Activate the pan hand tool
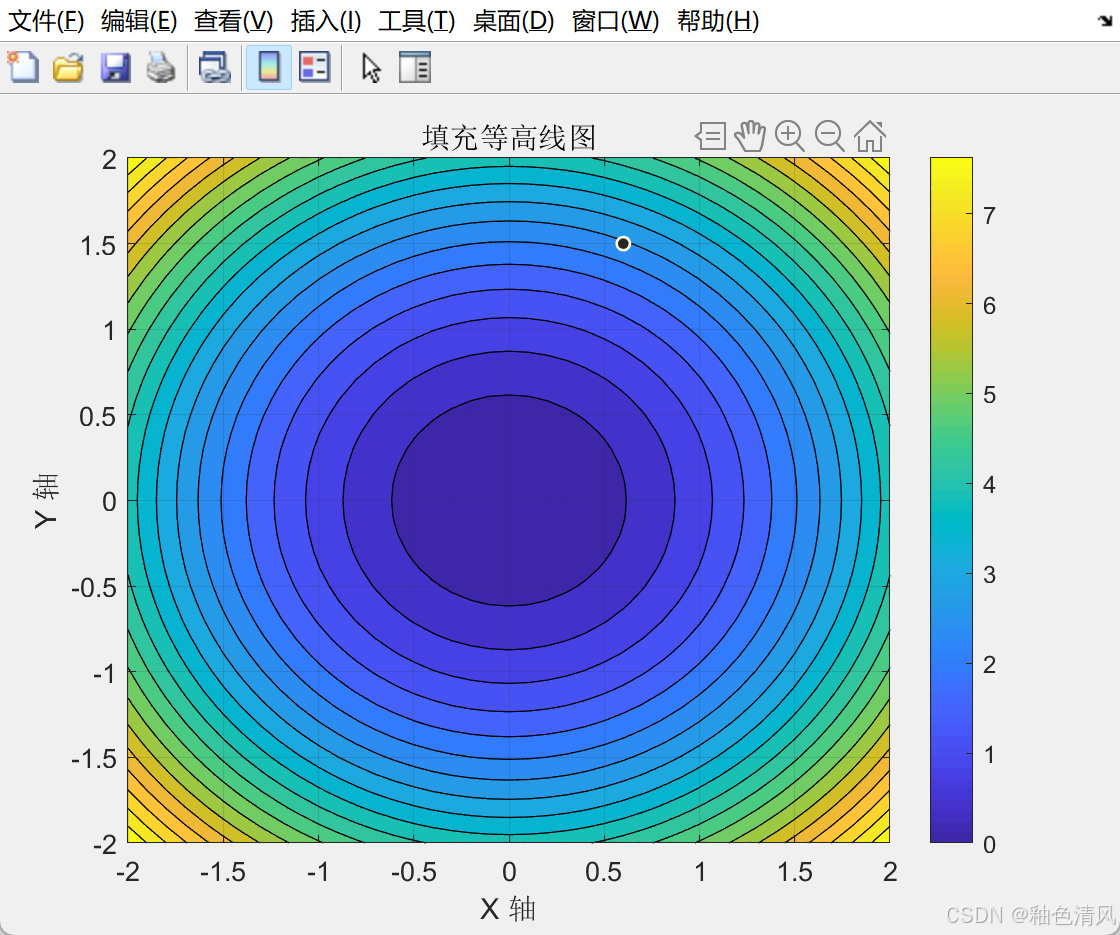 tap(750, 136)
